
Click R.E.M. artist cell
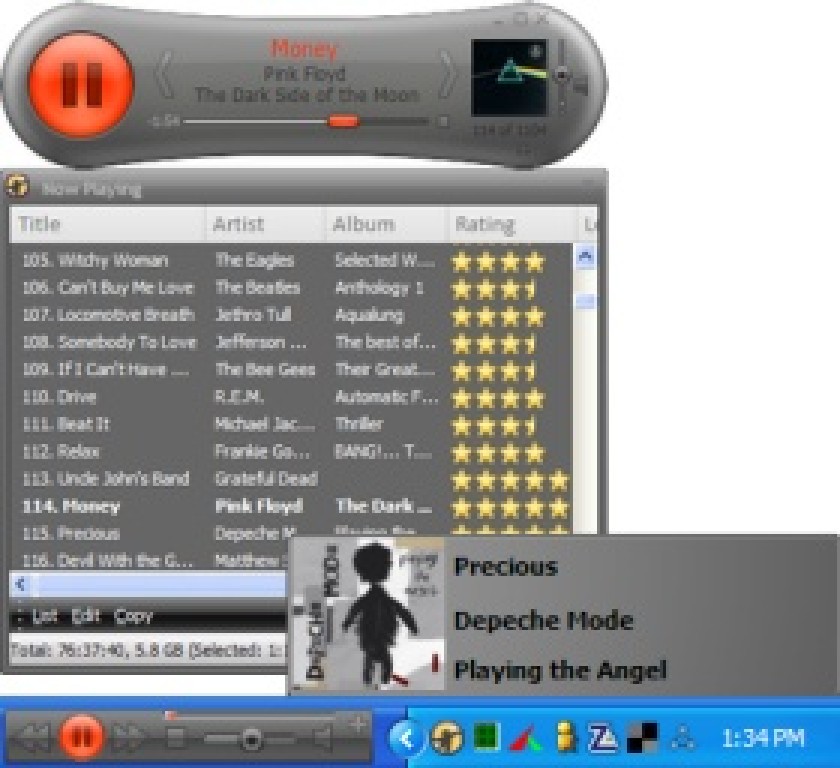click(x=239, y=397)
